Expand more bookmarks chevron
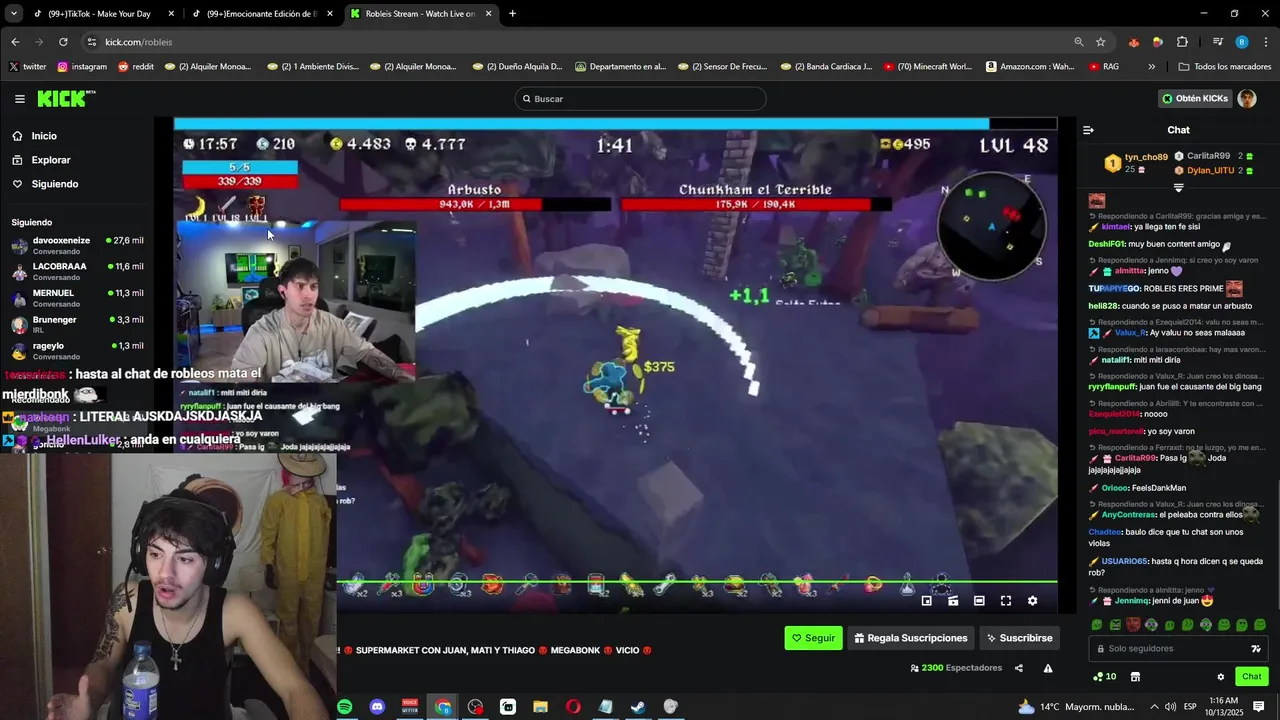1280x720 pixels. click(1151, 67)
